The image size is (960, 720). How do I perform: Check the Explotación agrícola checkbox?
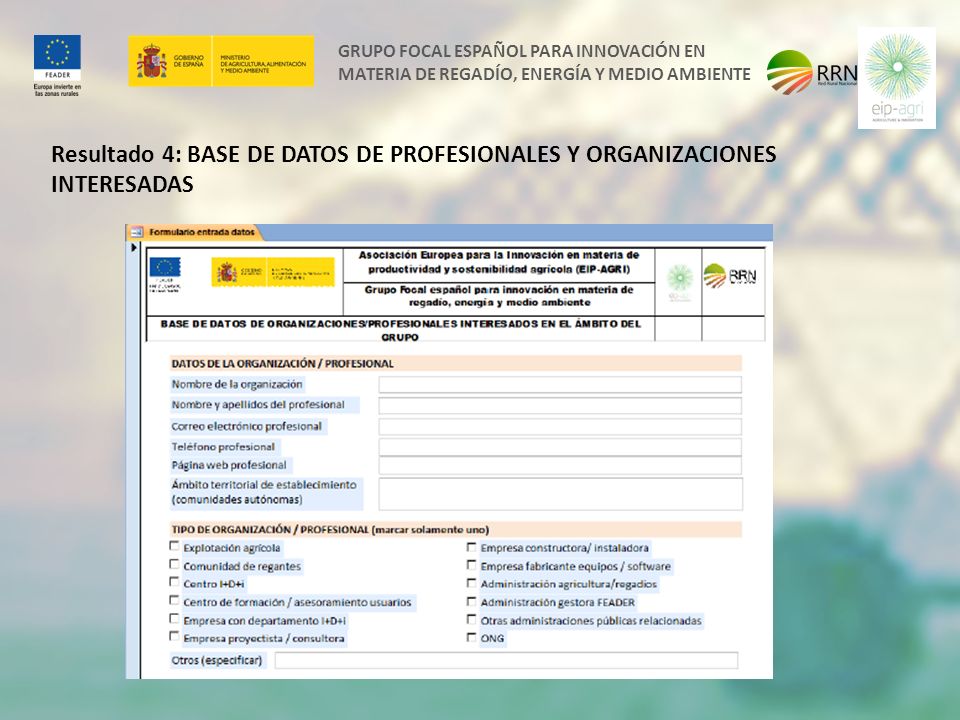(x=174, y=546)
